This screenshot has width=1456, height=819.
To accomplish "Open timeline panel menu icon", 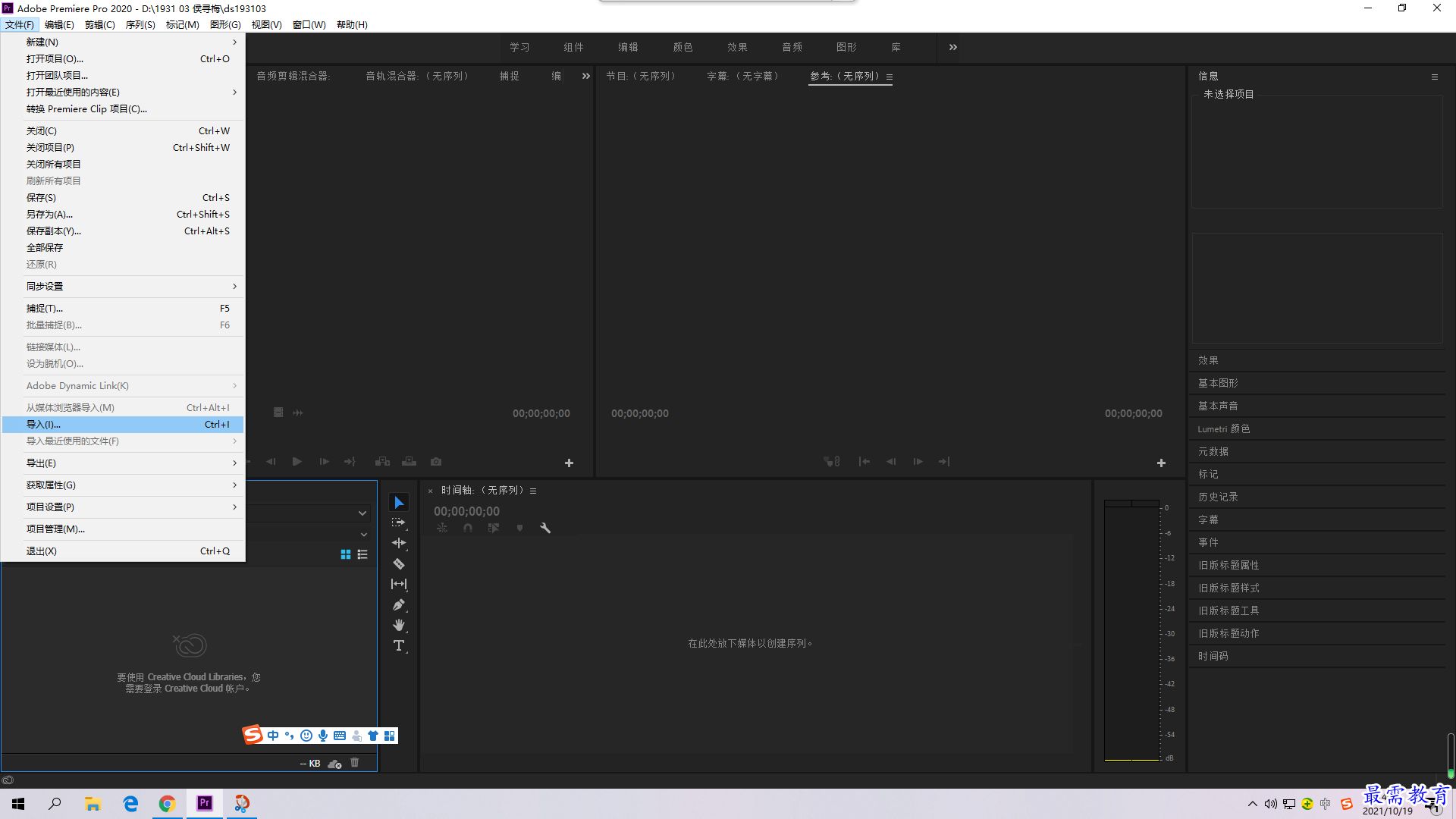I will click(533, 491).
